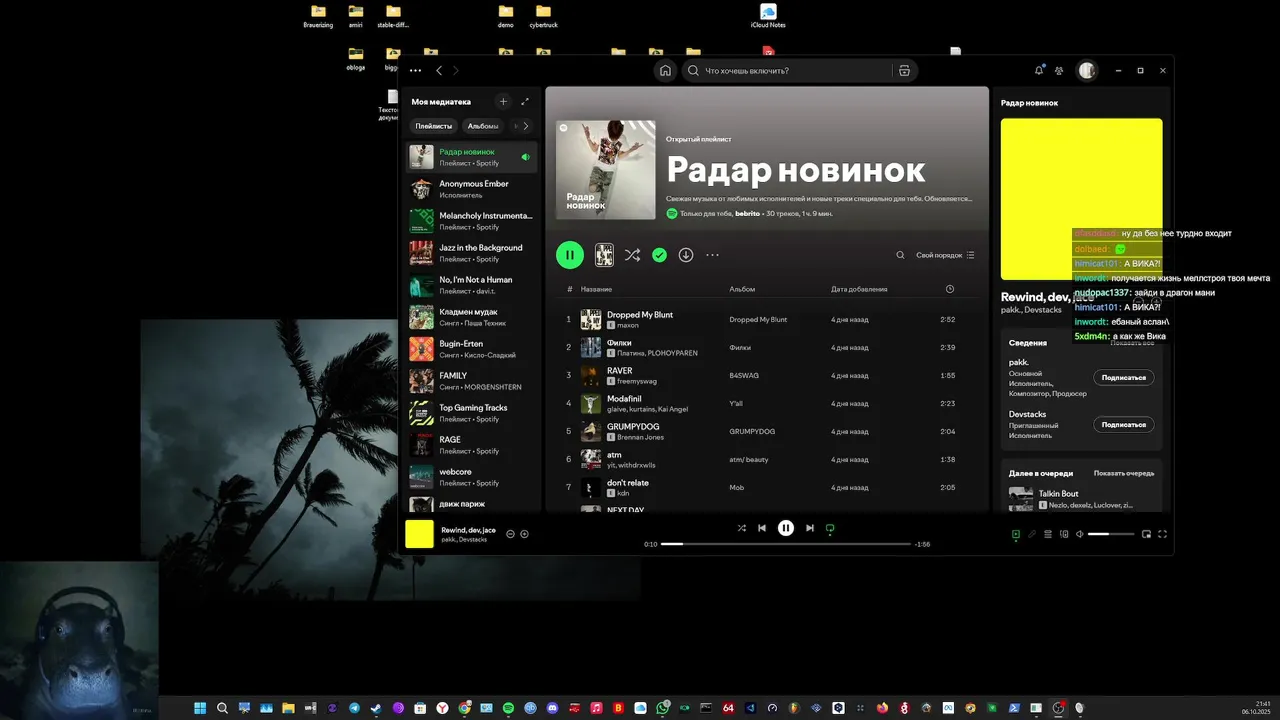Image resolution: width=1280 pixels, height=720 pixels.
Task: Open Кладмен мудак single in library
Action: pyautogui.click(x=472, y=317)
